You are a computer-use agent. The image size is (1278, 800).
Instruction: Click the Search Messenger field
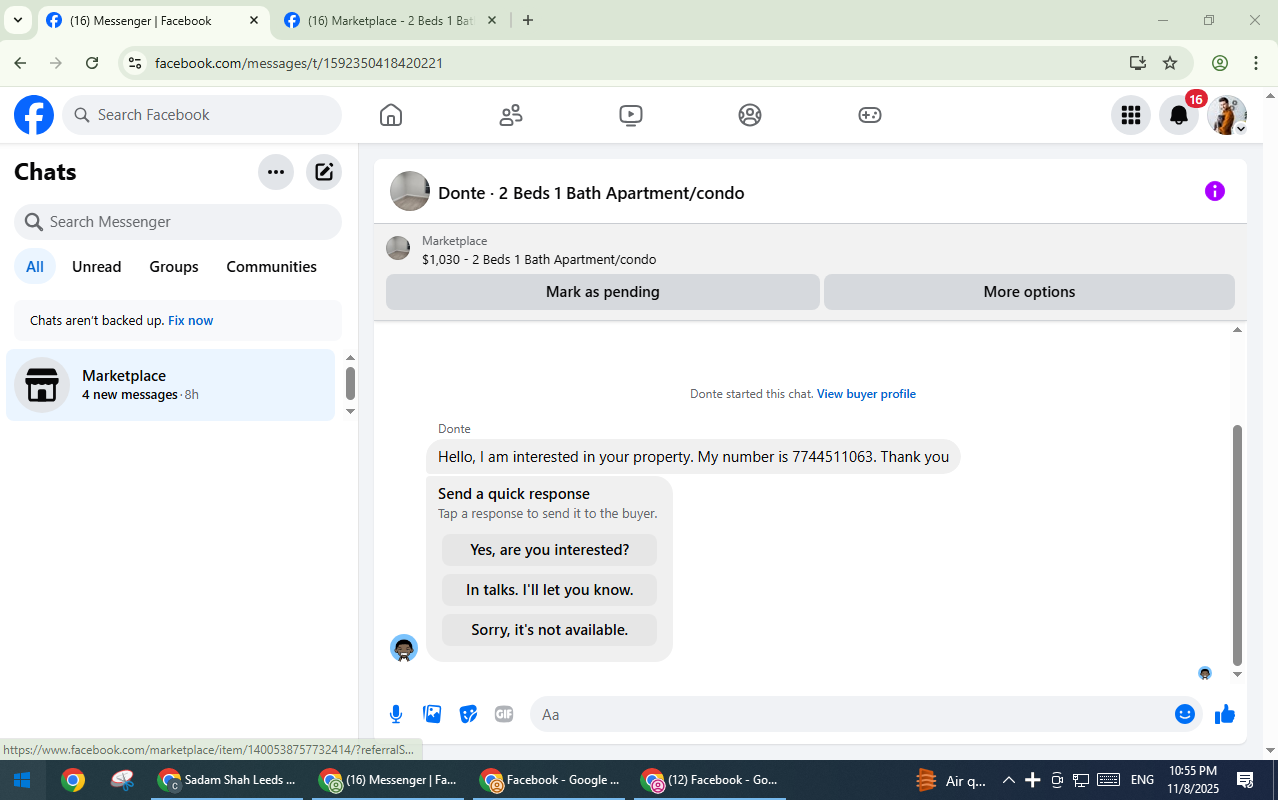178,222
